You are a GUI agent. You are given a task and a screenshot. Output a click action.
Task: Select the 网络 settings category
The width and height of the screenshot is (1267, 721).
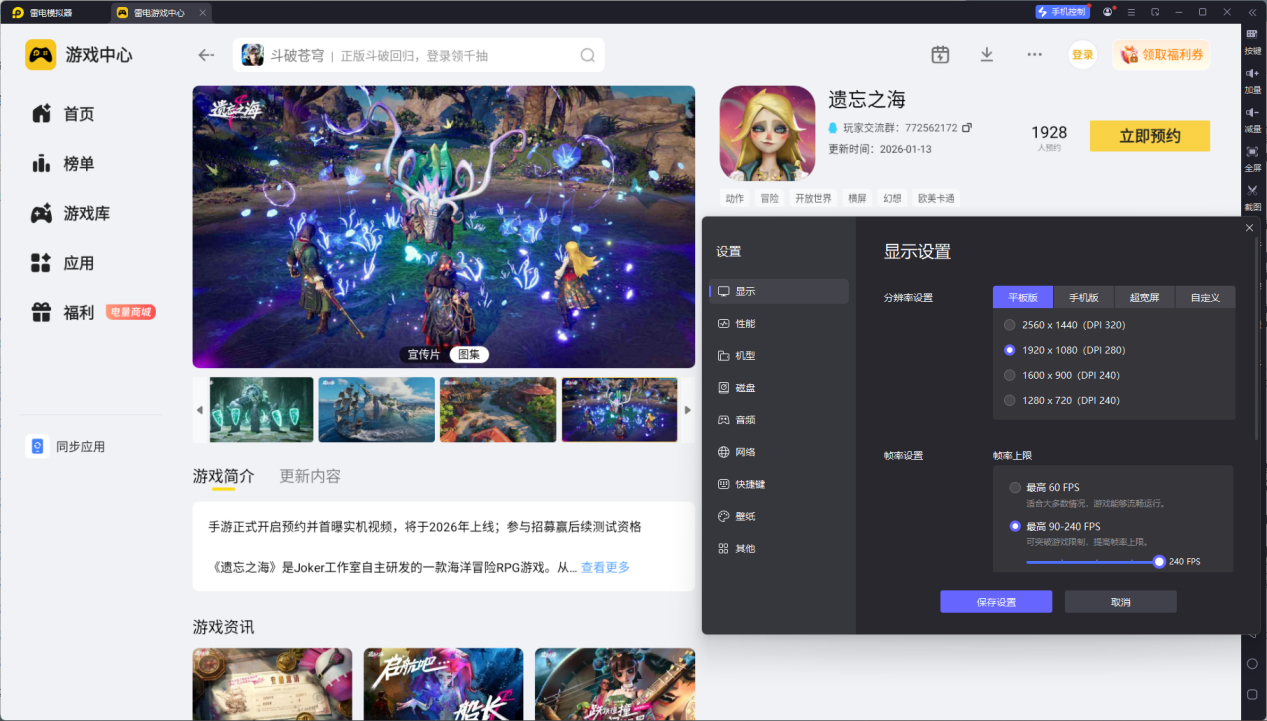779,452
